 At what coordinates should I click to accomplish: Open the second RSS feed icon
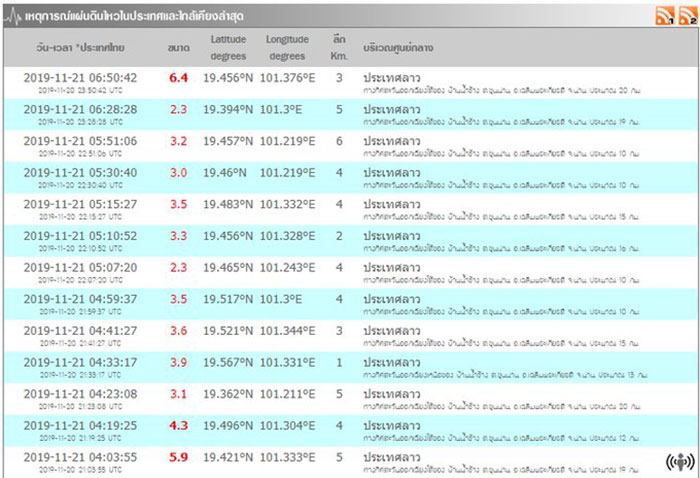point(687,15)
